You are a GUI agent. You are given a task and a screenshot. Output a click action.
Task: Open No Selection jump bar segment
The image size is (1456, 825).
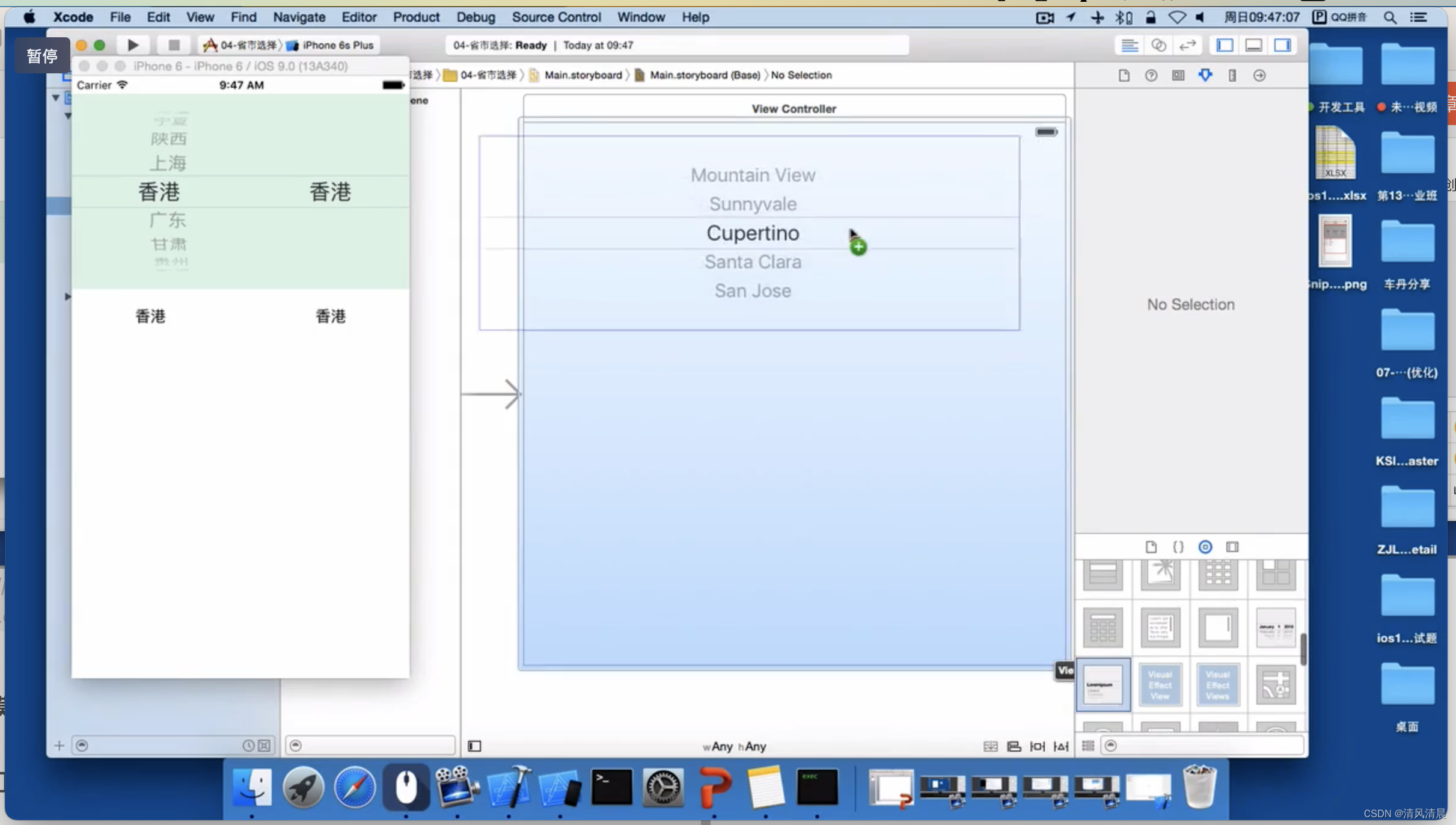[x=801, y=75]
